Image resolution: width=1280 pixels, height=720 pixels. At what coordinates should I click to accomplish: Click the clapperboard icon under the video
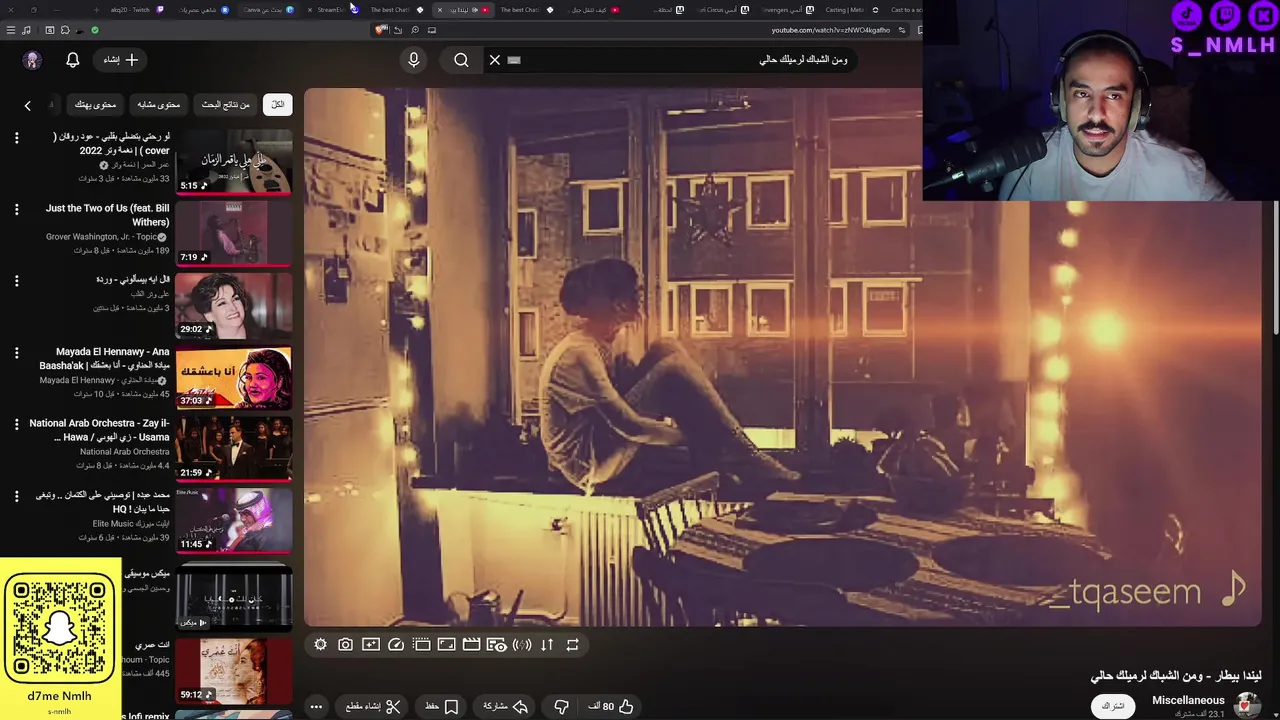coord(471,645)
